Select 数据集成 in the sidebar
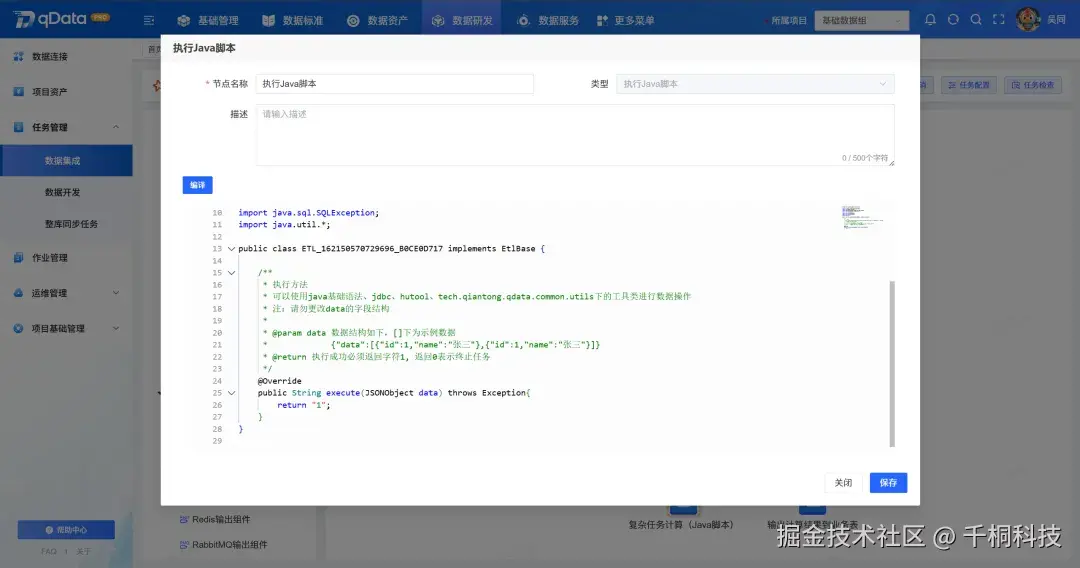The image size is (1080, 568). tap(66, 160)
